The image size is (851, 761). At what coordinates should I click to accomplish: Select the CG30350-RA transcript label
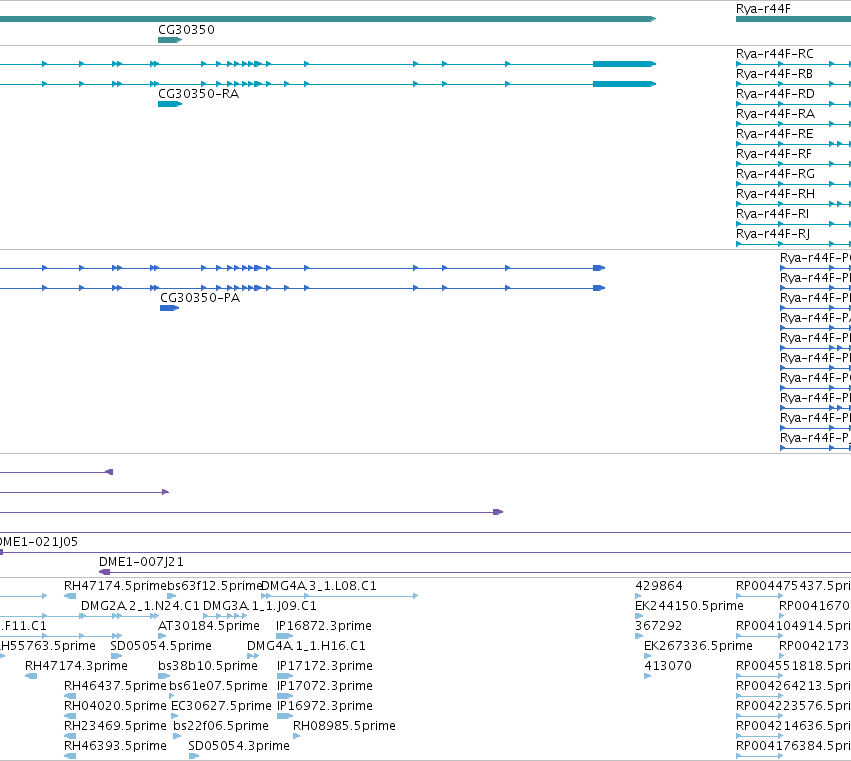pos(199,94)
